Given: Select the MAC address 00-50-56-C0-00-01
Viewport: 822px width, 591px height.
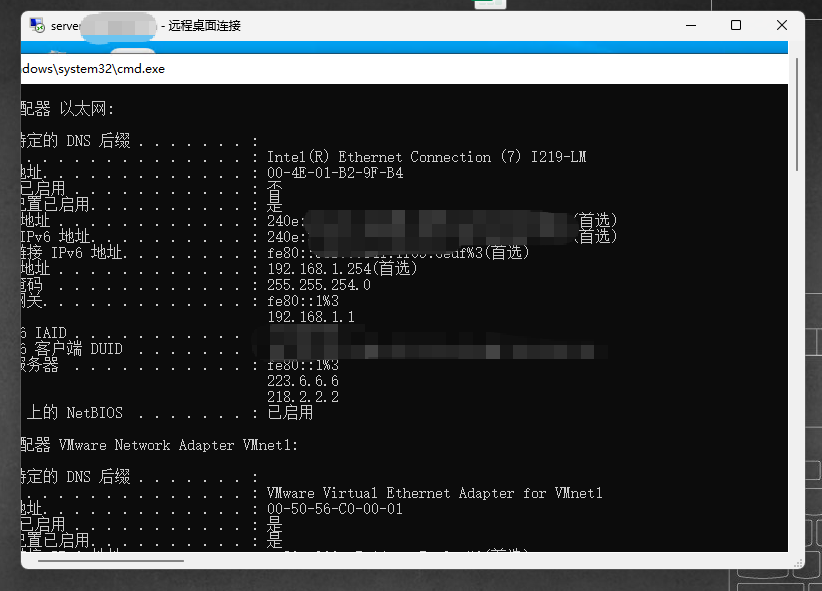Looking at the screenshot, I should click(335, 509).
